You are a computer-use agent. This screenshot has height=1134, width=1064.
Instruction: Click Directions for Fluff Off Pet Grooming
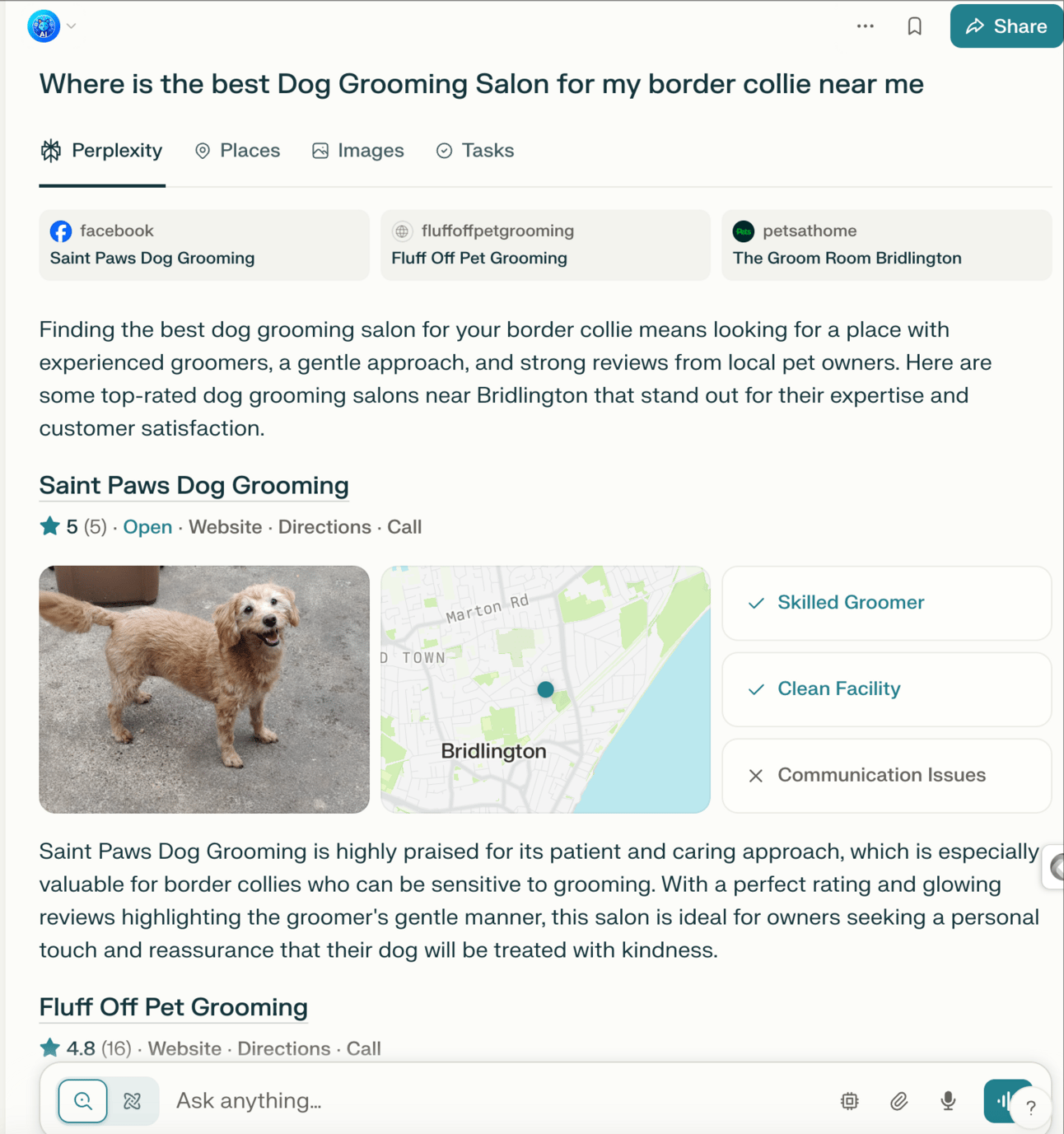pyautogui.click(x=283, y=1048)
